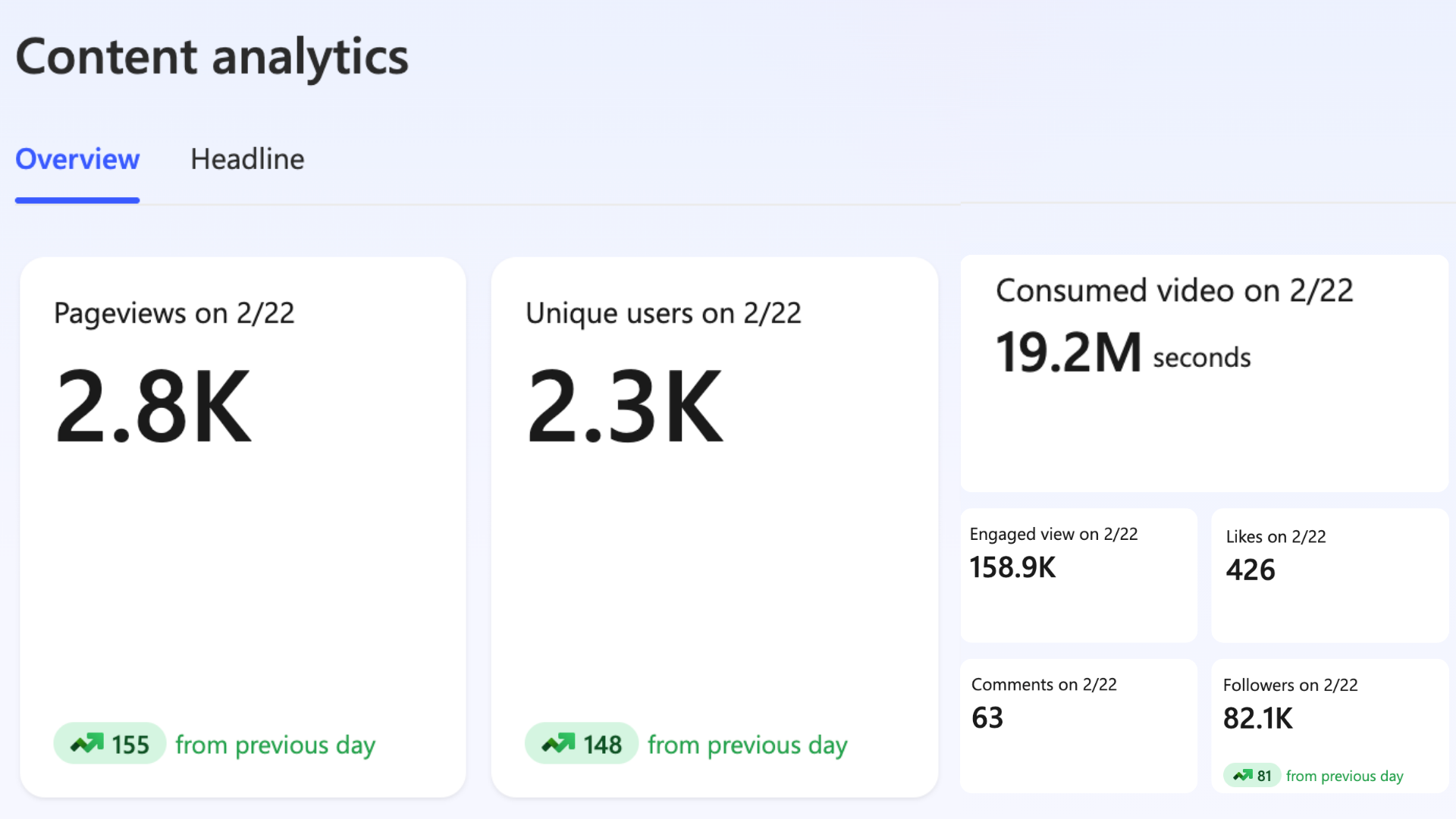The width and height of the screenshot is (1456, 819).
Task: Click the Pageviews upward trend arrow icon
Action: [x=86, y=744]
